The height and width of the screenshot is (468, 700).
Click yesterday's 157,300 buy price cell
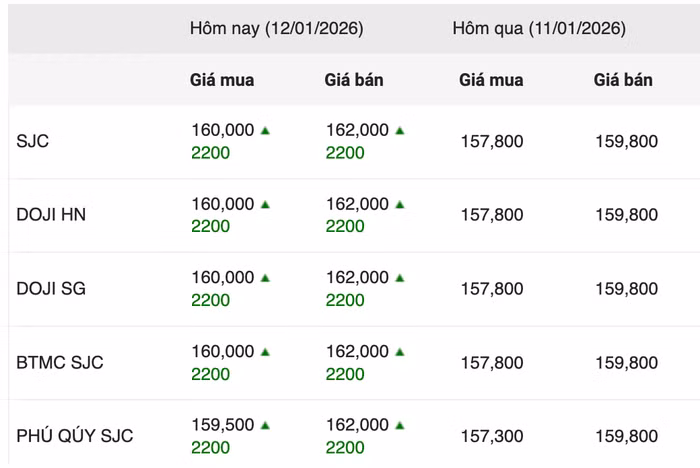click(492, 436)
